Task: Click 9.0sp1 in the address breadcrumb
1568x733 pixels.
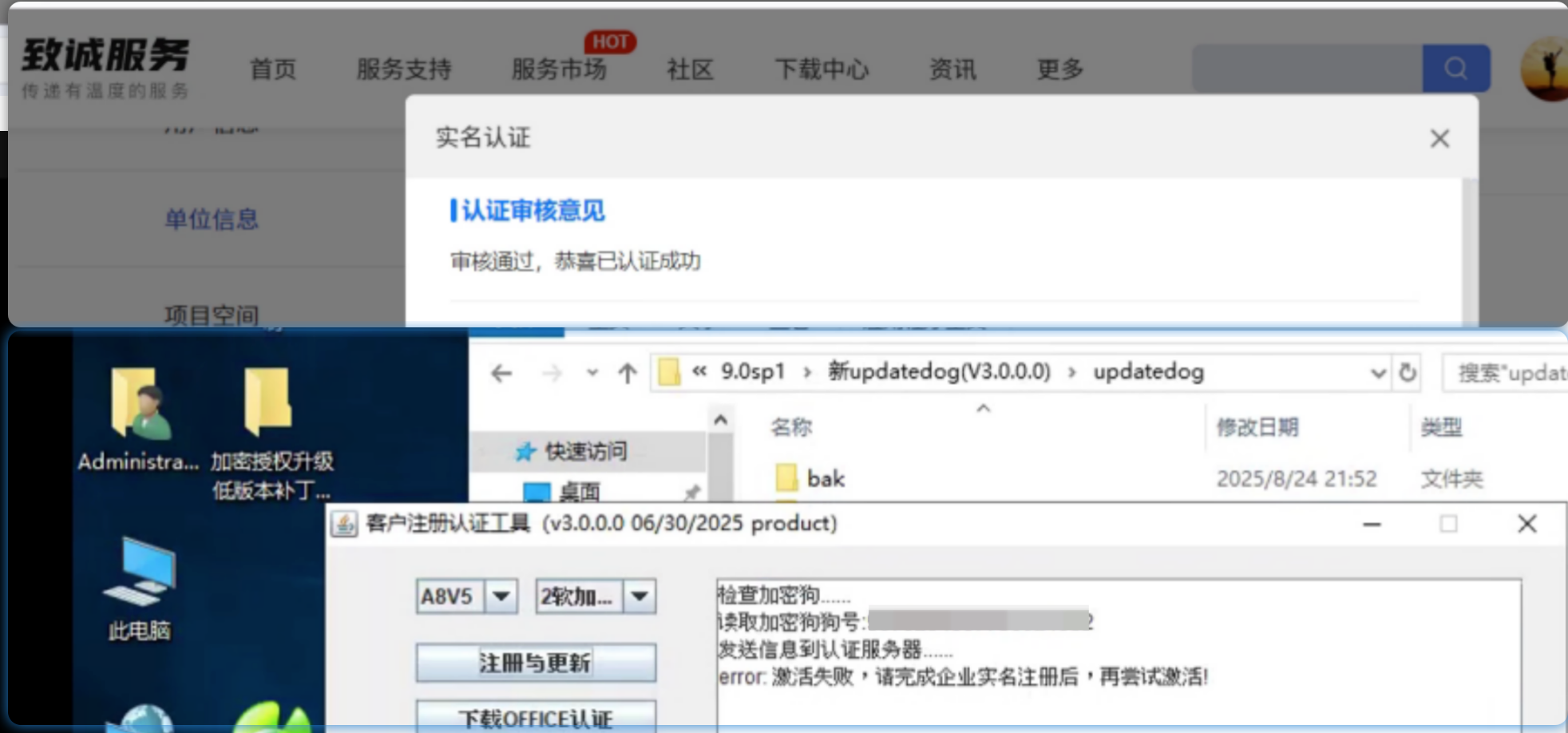Action: (753, 372)
